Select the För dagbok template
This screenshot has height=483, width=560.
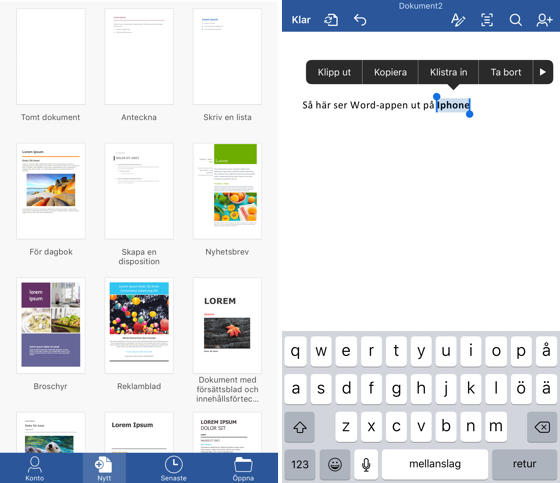(51, 191)
